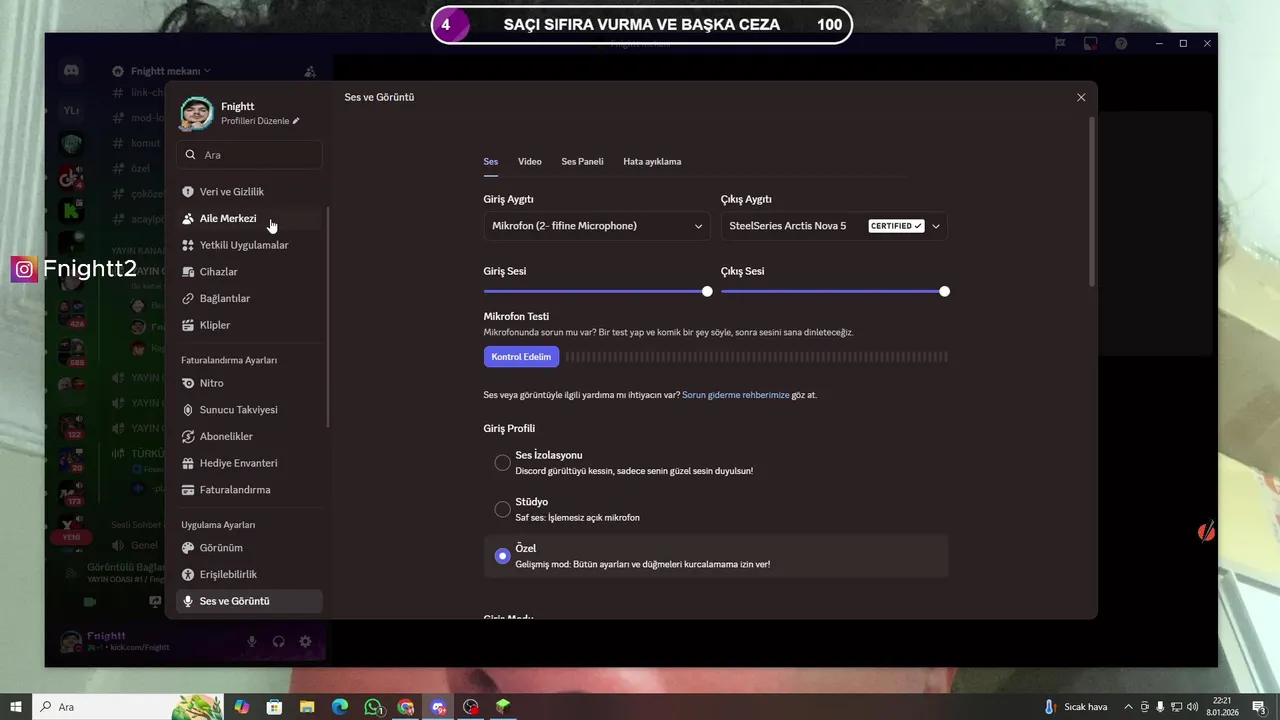Screen dimensions: 1280x720
Task: Switch to the Hata ayıklama tab
Action: coord(652,161)
